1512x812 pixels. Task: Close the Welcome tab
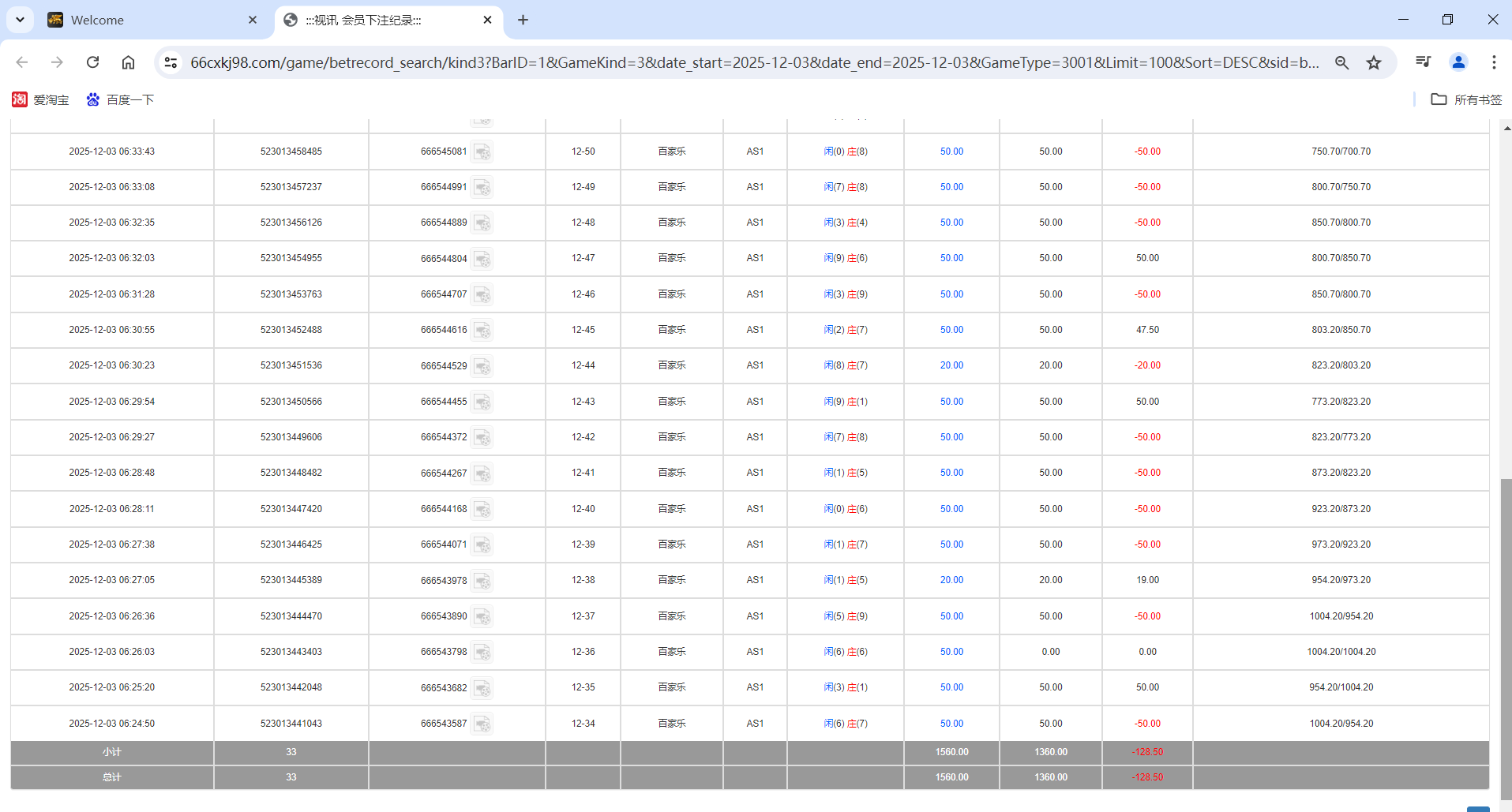253,20
